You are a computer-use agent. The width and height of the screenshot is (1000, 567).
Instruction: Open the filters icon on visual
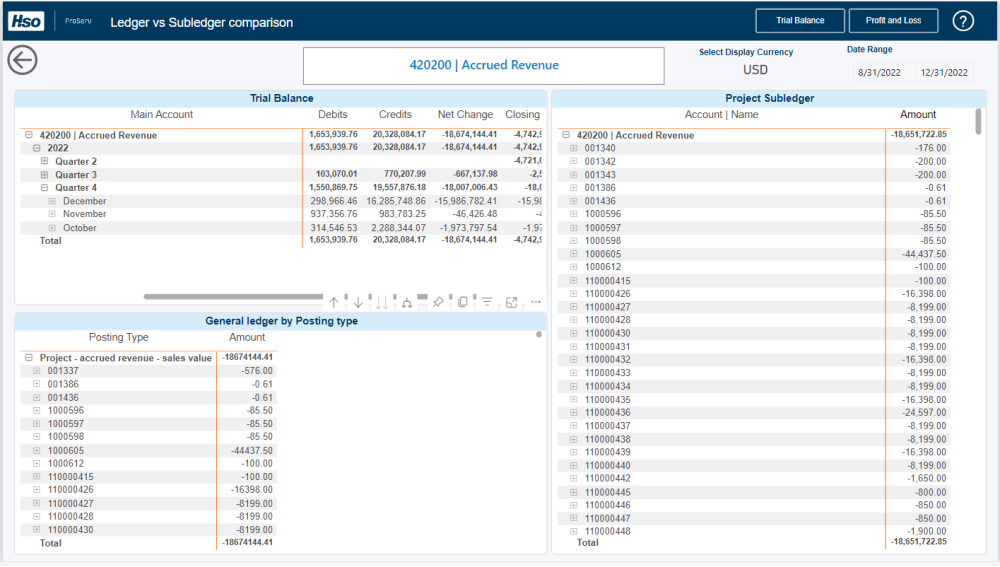[x=487, y=302]
